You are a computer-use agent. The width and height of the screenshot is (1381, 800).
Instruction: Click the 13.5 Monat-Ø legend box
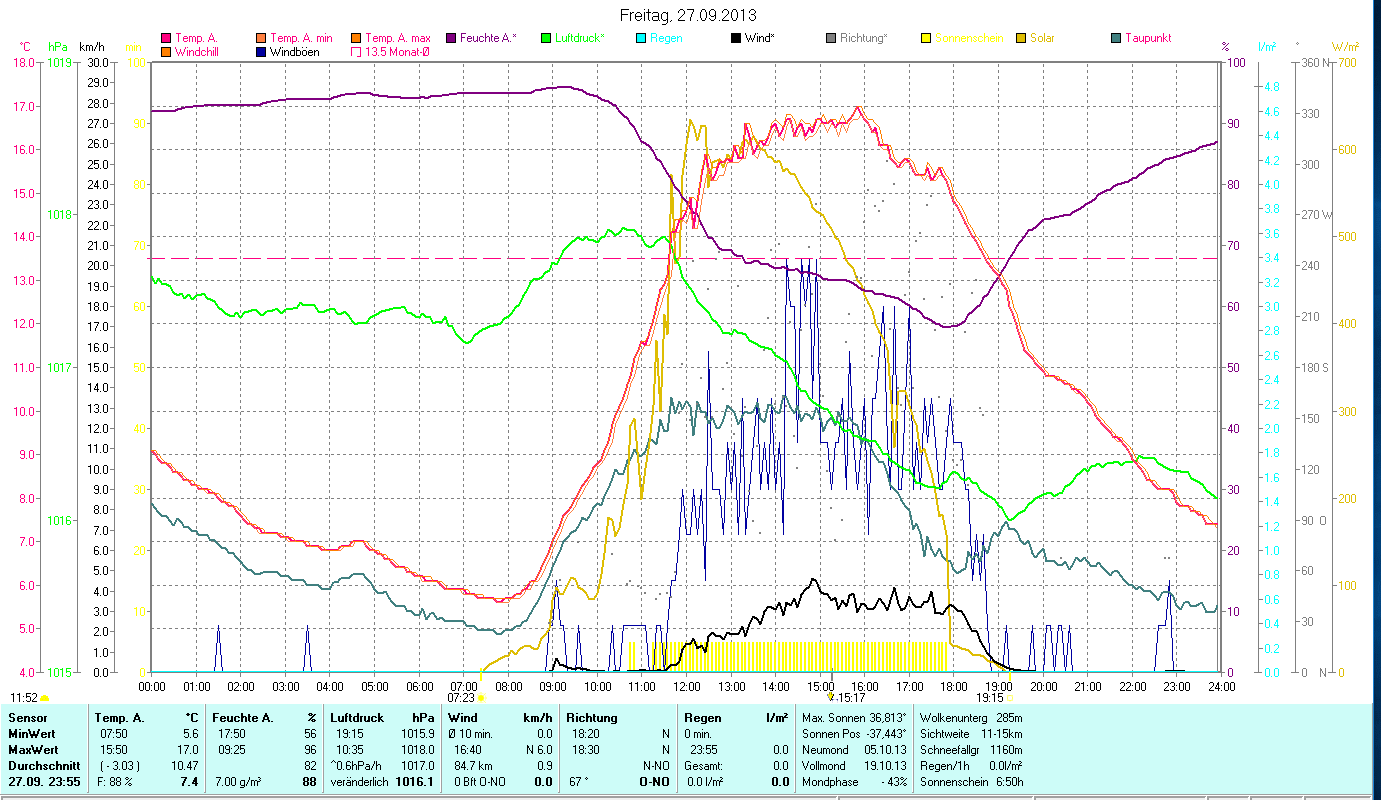[x=357, y=51]
